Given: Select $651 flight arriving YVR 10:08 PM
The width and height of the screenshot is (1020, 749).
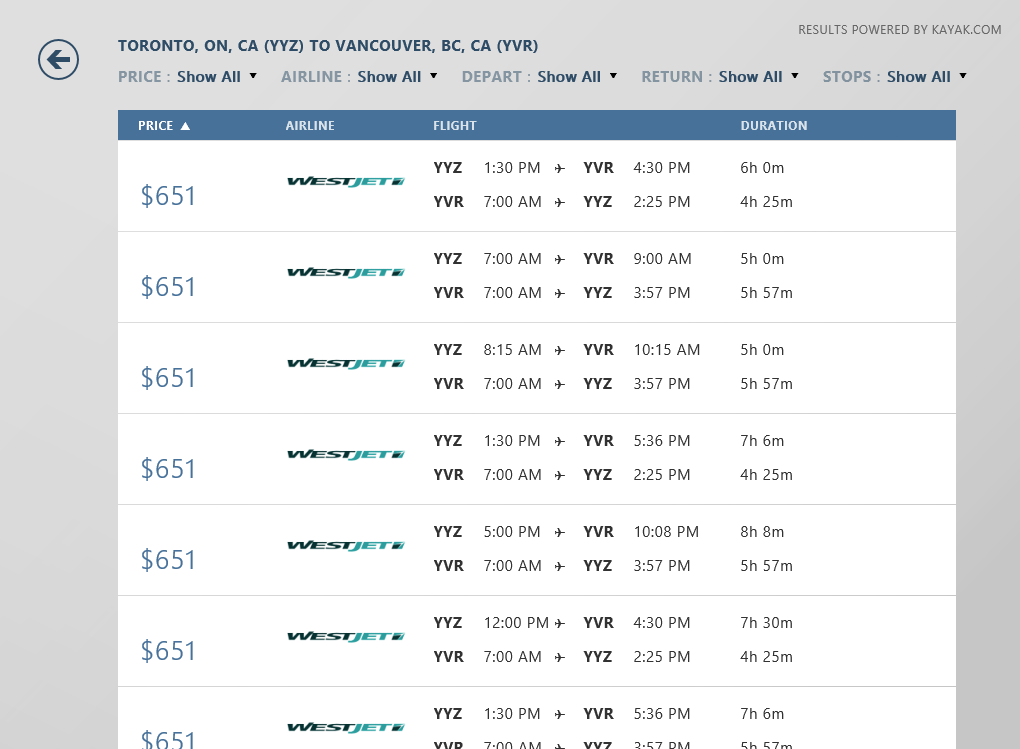Looking at the screenshot, I should tap(537, 551).
